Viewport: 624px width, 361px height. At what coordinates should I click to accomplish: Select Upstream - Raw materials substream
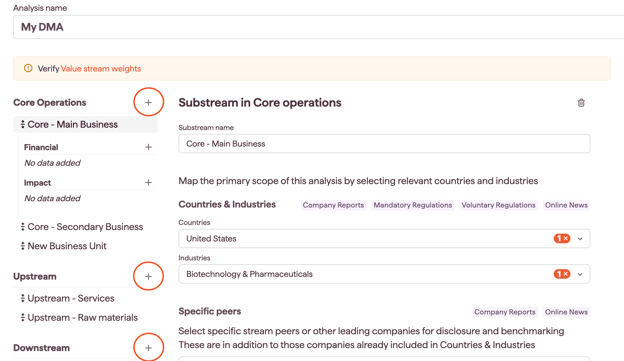click(82, 318)
